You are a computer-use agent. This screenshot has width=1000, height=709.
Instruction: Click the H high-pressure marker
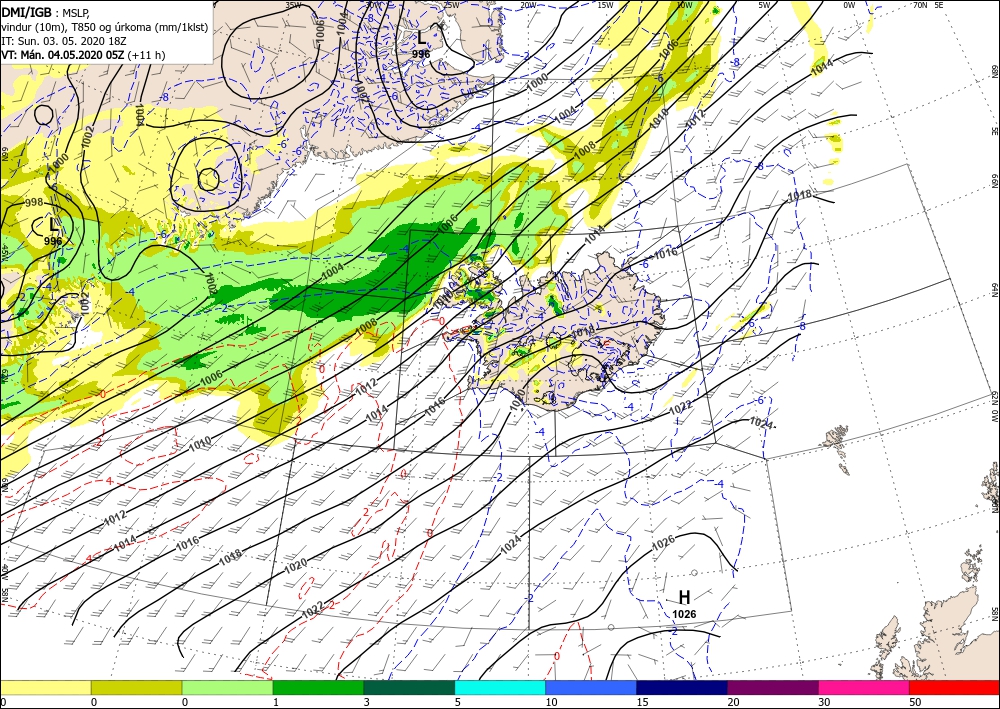pyautogui.click(x=684, y=597)
